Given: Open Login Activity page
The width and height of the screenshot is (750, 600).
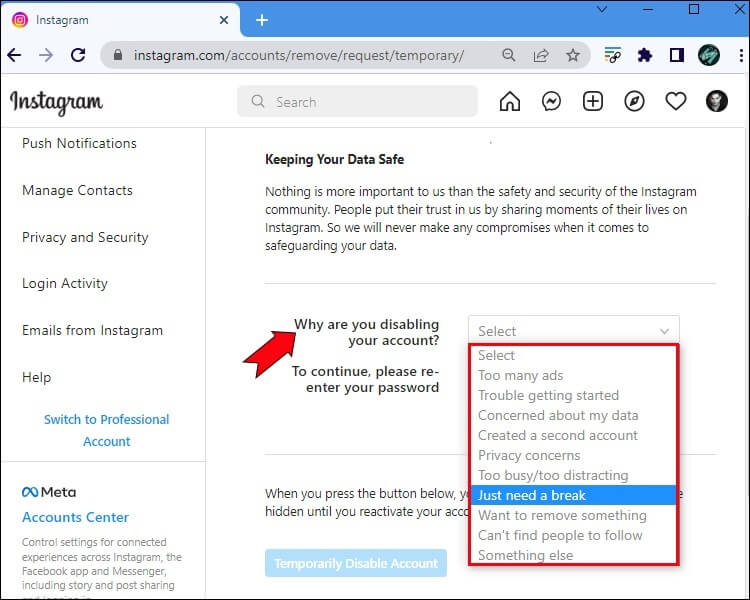Looking at the screenshot, I should [65, 283].
